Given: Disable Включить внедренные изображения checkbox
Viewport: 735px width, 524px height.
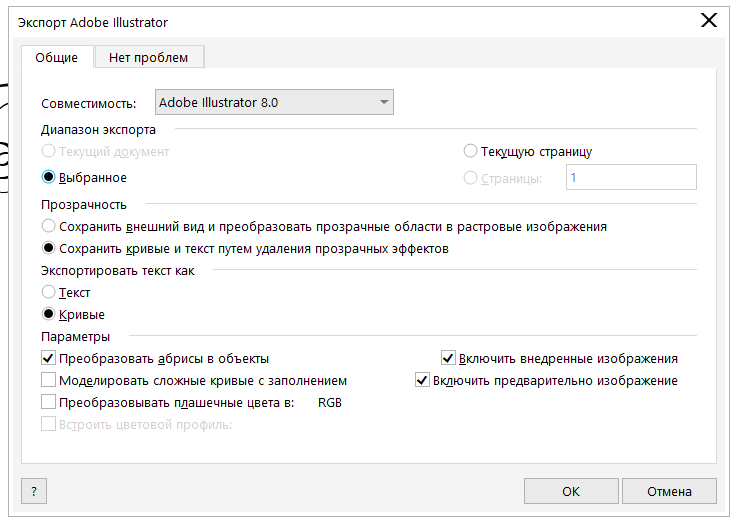Looking at the screenshot, I should pos(448,358).
